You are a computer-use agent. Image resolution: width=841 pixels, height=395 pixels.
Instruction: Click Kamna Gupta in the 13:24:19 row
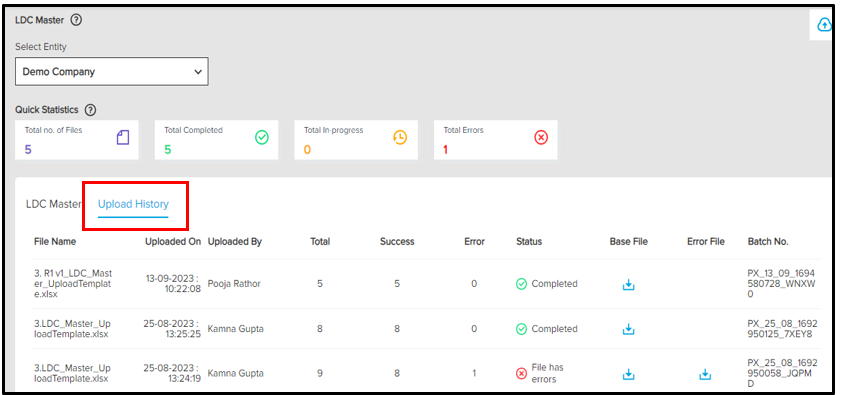coord(235,374)
